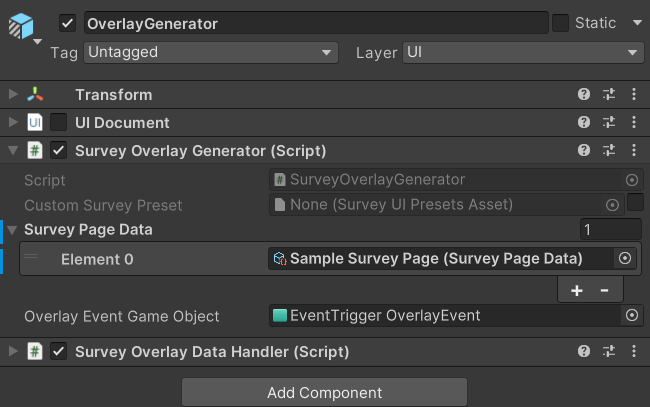This screenshot has height=407, width=650.
Task: Open UI Document help reference icon
Action: pos(584,122)
